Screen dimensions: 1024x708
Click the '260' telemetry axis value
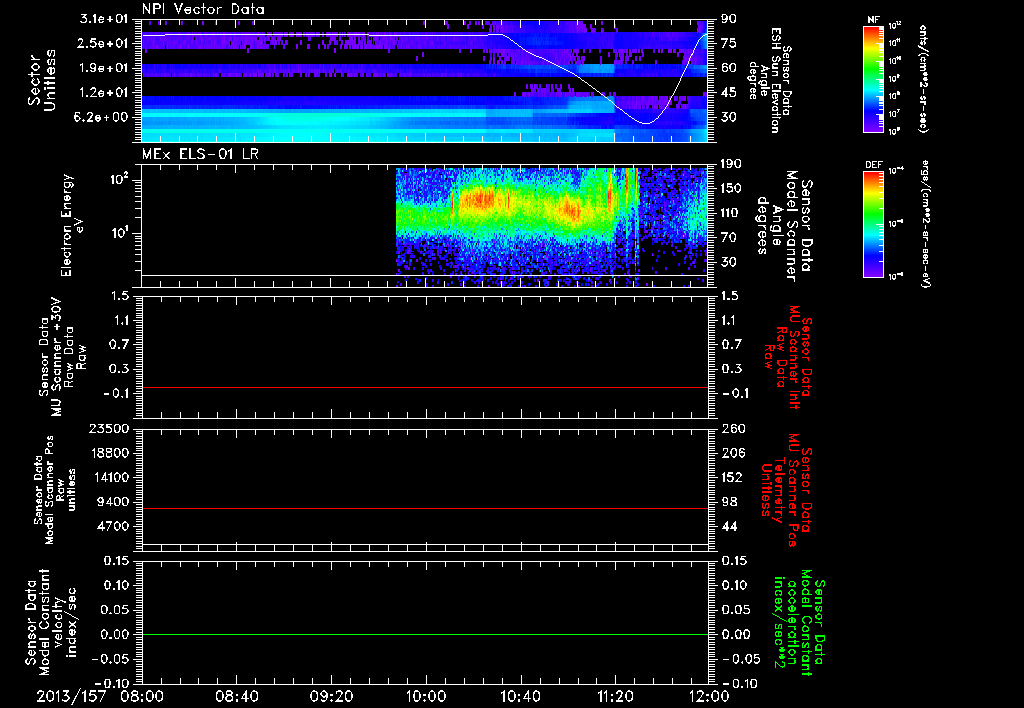click(731, 428)
